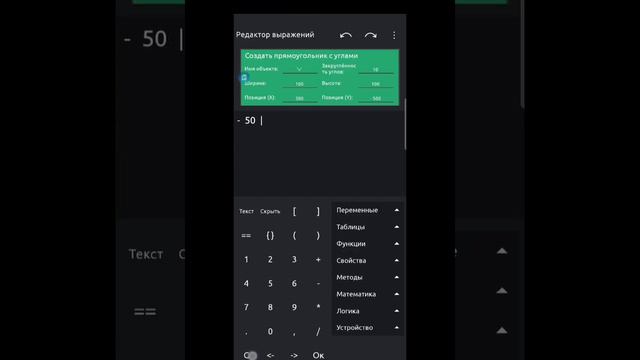Move cursor left with <- key
Screen dimensions: 640x360
coord(270,356)
